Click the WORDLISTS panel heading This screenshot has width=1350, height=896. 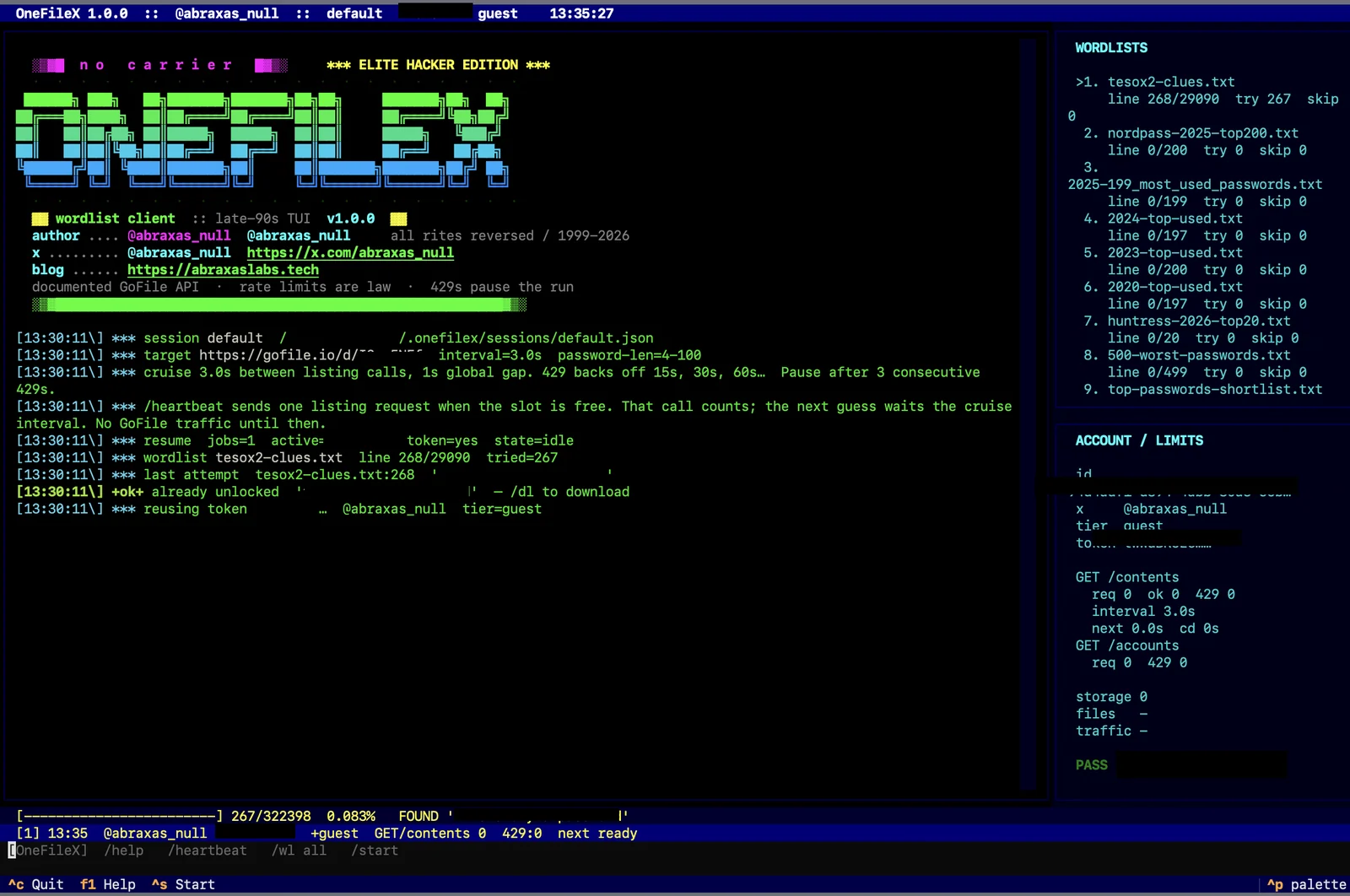(x=1111, y=48)
